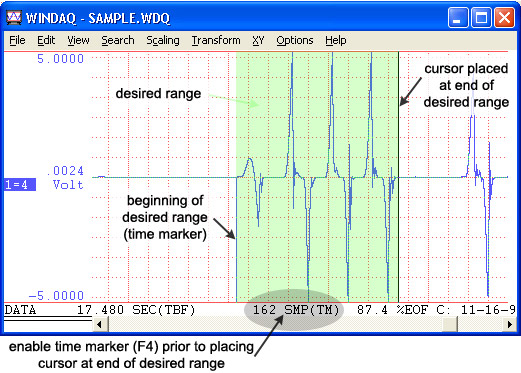This screenshot has width=521, height=373.
Task: Click the 1=4 channel annotation box
Action: (x=20, y=184)
